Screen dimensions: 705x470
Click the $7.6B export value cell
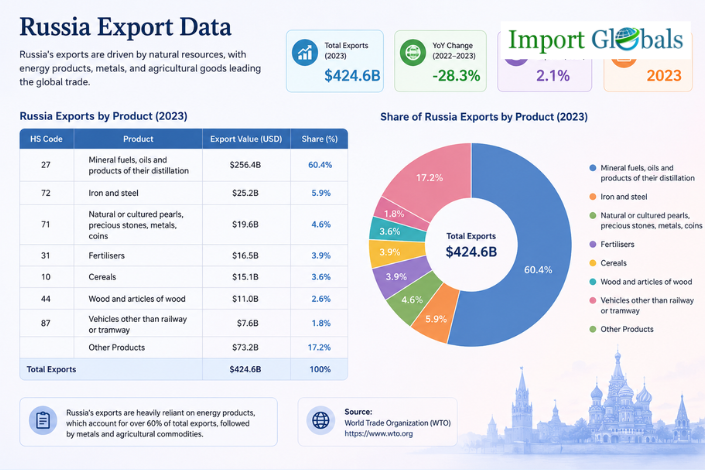(x=247, y=323)
